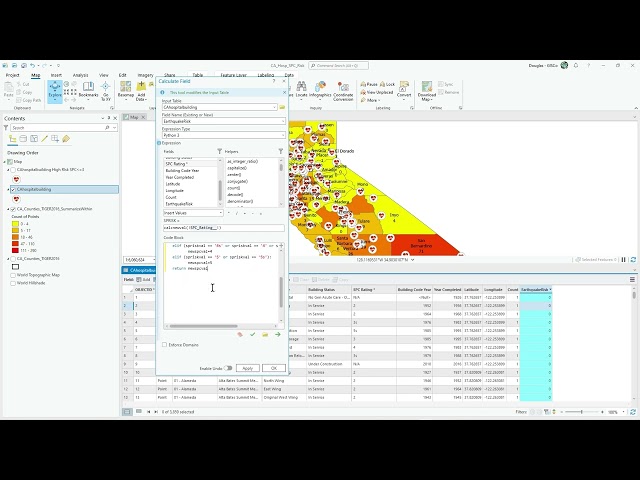Switch to the View ribbon tab
This screenshot has height=480, width=640.
tap(104, 75)
